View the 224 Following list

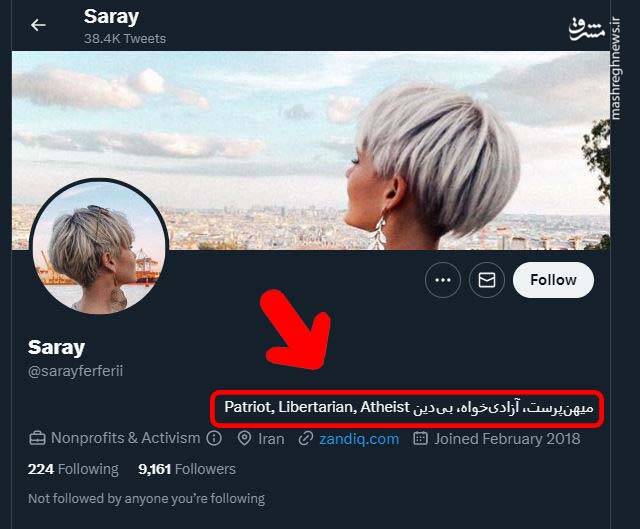pos(73,469)
